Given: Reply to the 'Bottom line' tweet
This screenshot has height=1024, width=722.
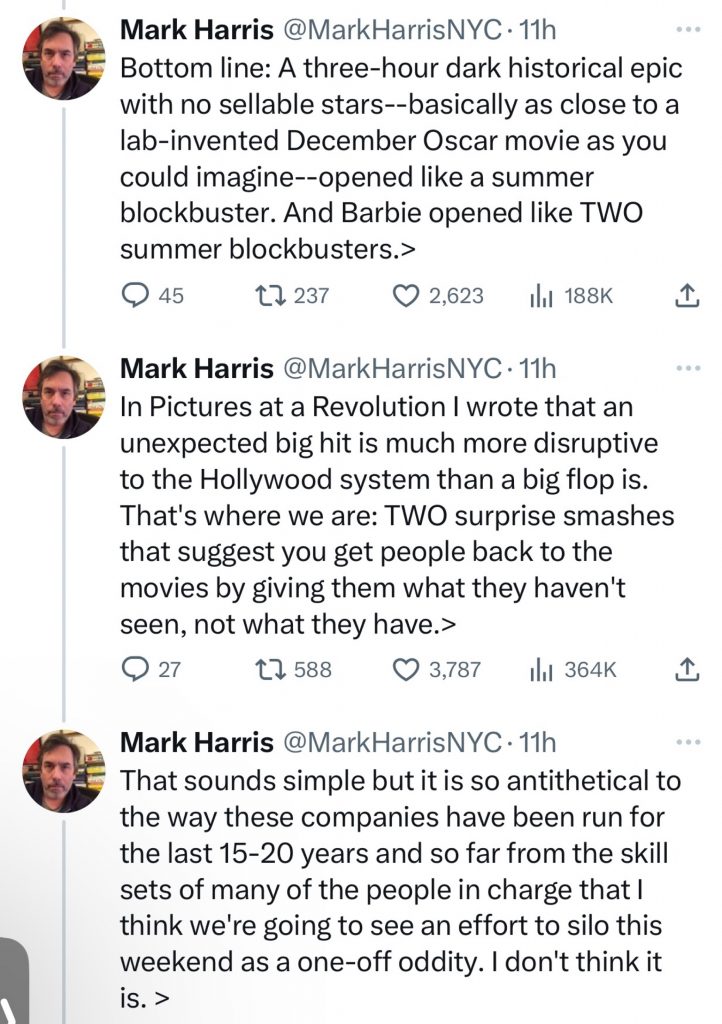Looking at the screenshot, I should pyautogui.click(x=134, y=295).
